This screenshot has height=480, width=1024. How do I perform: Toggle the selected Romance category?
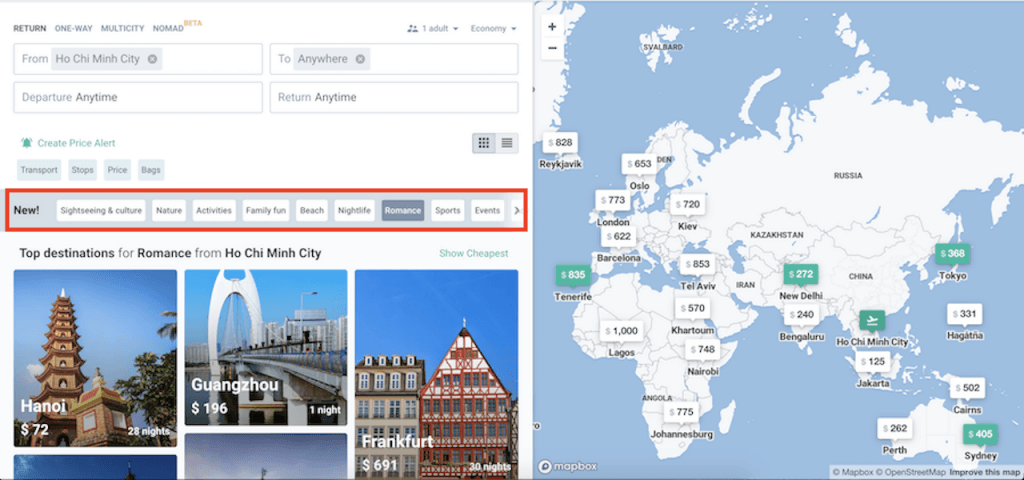[403, 210]
